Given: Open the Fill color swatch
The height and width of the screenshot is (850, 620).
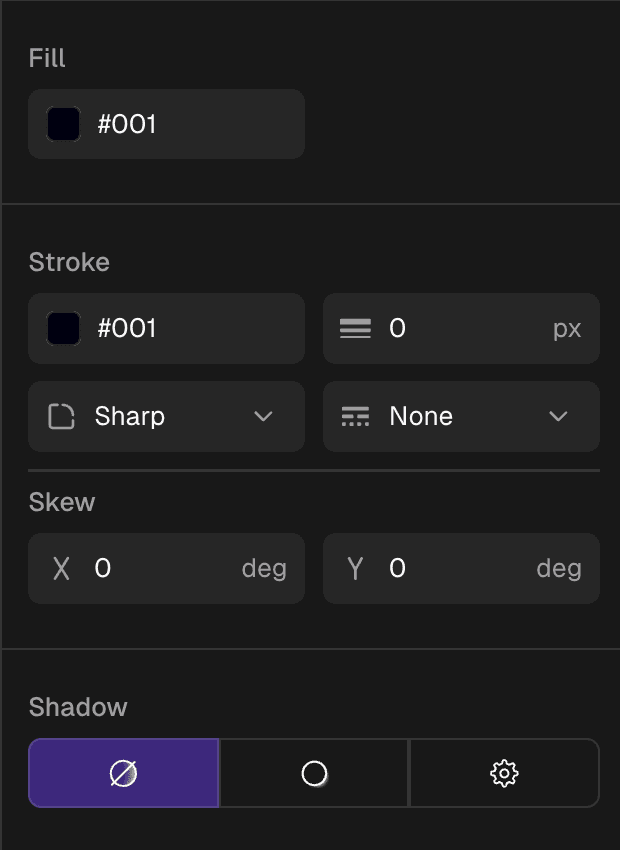Looking at the screenshot, I should click(x=63, y=124).
